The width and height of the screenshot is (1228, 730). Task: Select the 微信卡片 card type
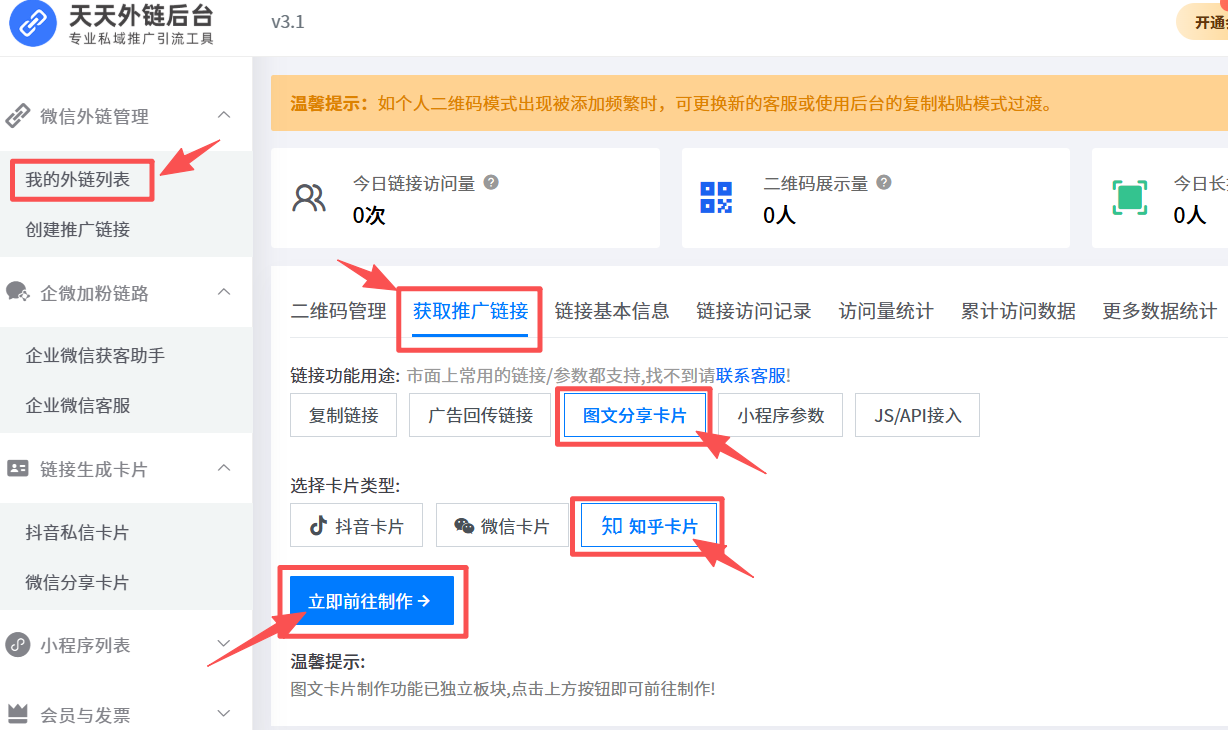(x=502, y=526)
